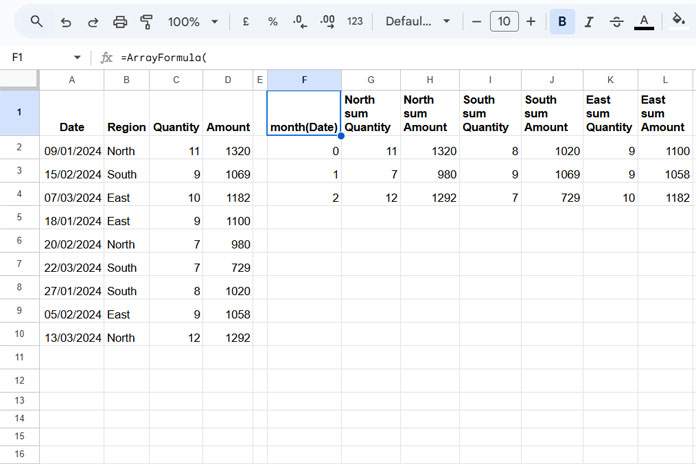The width and height of the screenshot is (696, 464).
Task: Click the Amount cell showing 1069 in column D
Action: tap(228, 171)
